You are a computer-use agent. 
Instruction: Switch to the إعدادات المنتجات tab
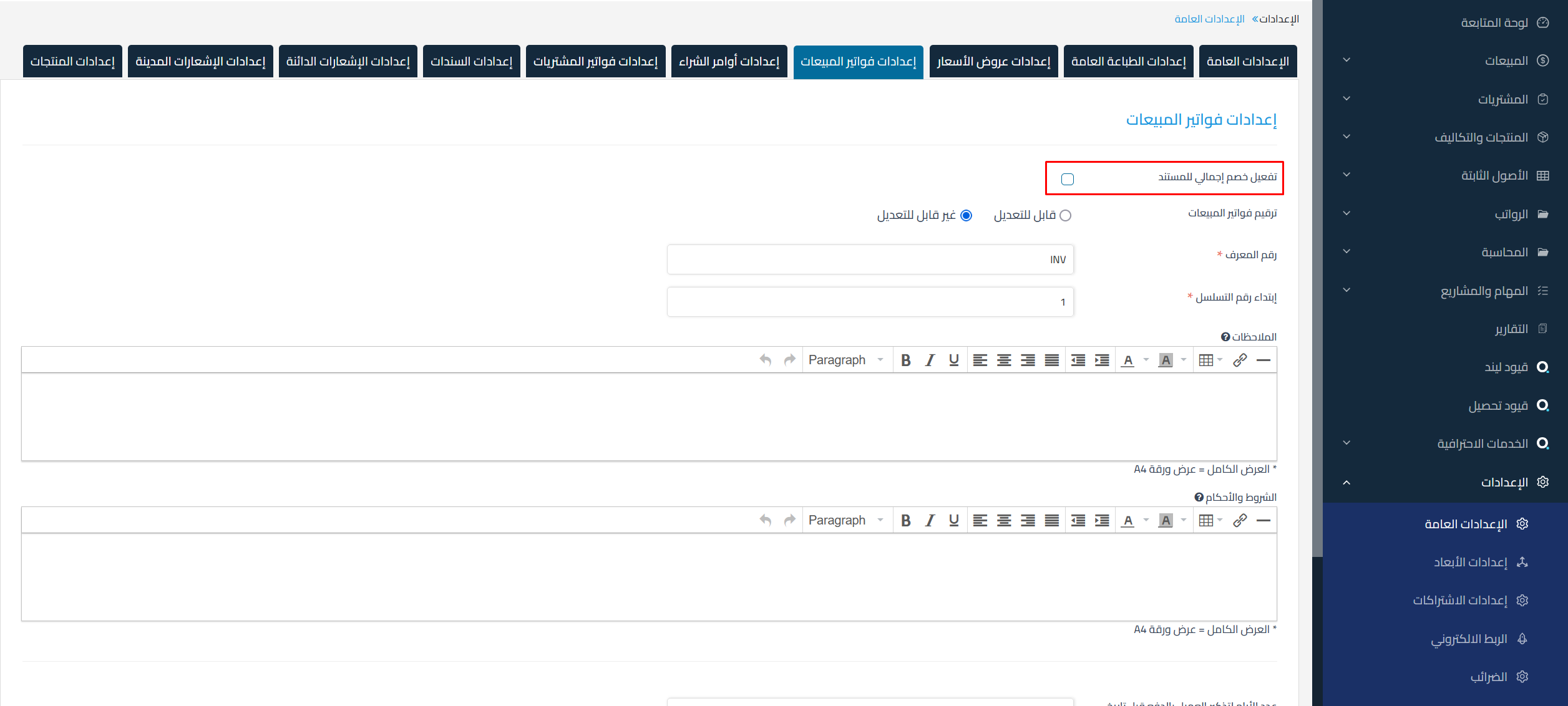pyautogui.click(x=72, y=61)
